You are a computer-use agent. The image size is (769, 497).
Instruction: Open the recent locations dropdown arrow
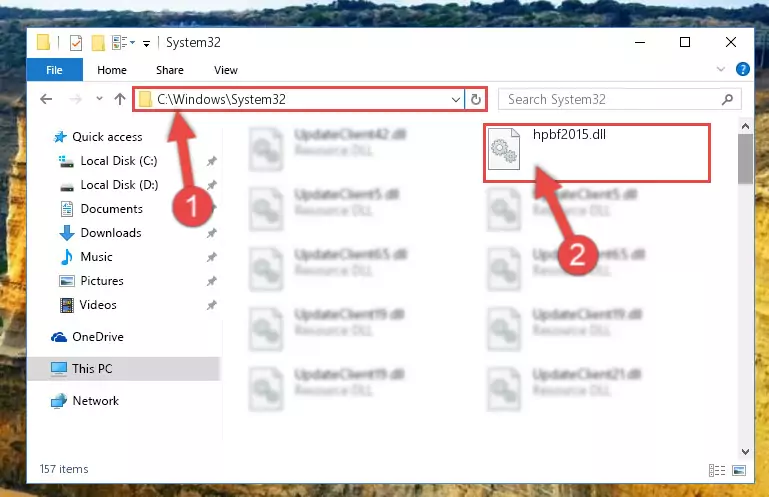(x=99, y=99)
